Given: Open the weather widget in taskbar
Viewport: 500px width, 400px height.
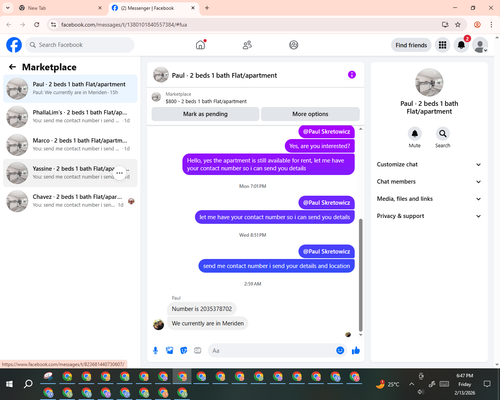Looking at the screenshot, I should tap(387, 384).
